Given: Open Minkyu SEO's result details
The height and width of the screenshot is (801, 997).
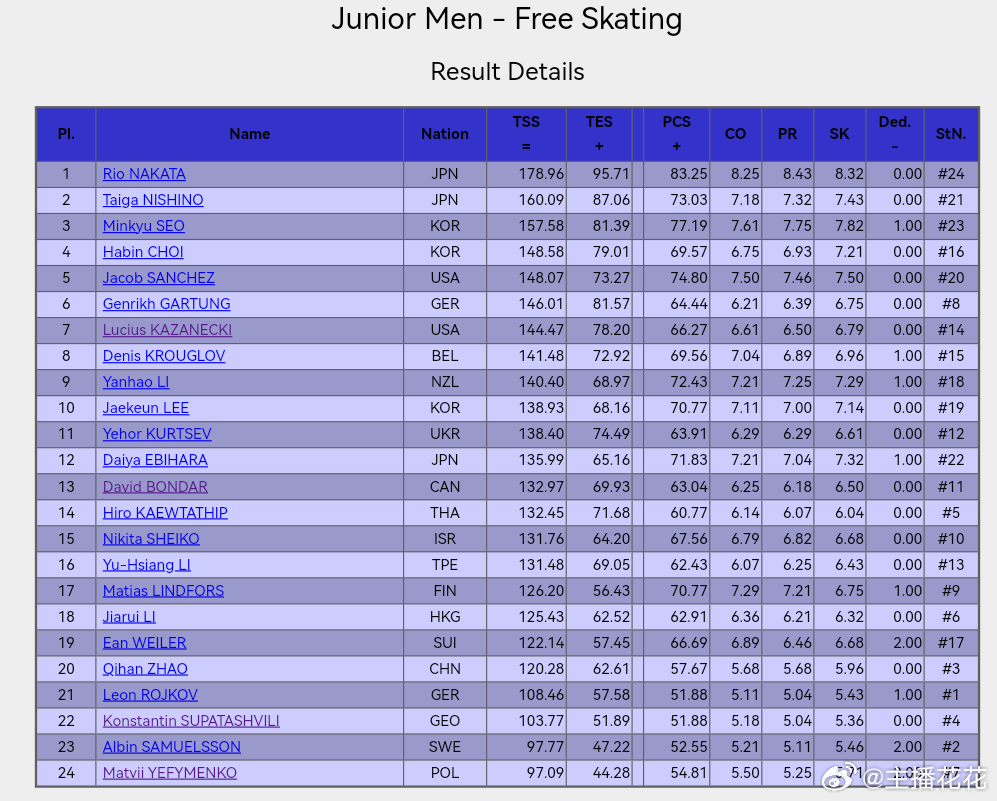Looking at the screenshot, I should 143,226.
